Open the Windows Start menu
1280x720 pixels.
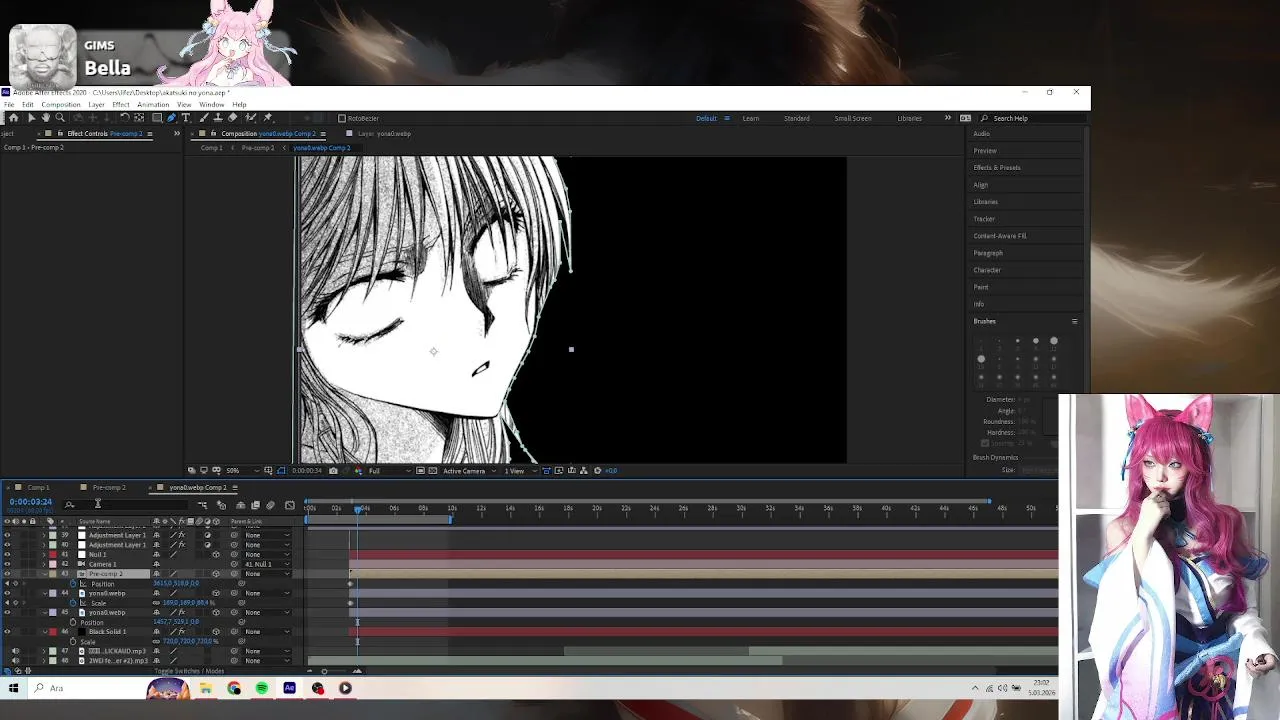[13, 688]
